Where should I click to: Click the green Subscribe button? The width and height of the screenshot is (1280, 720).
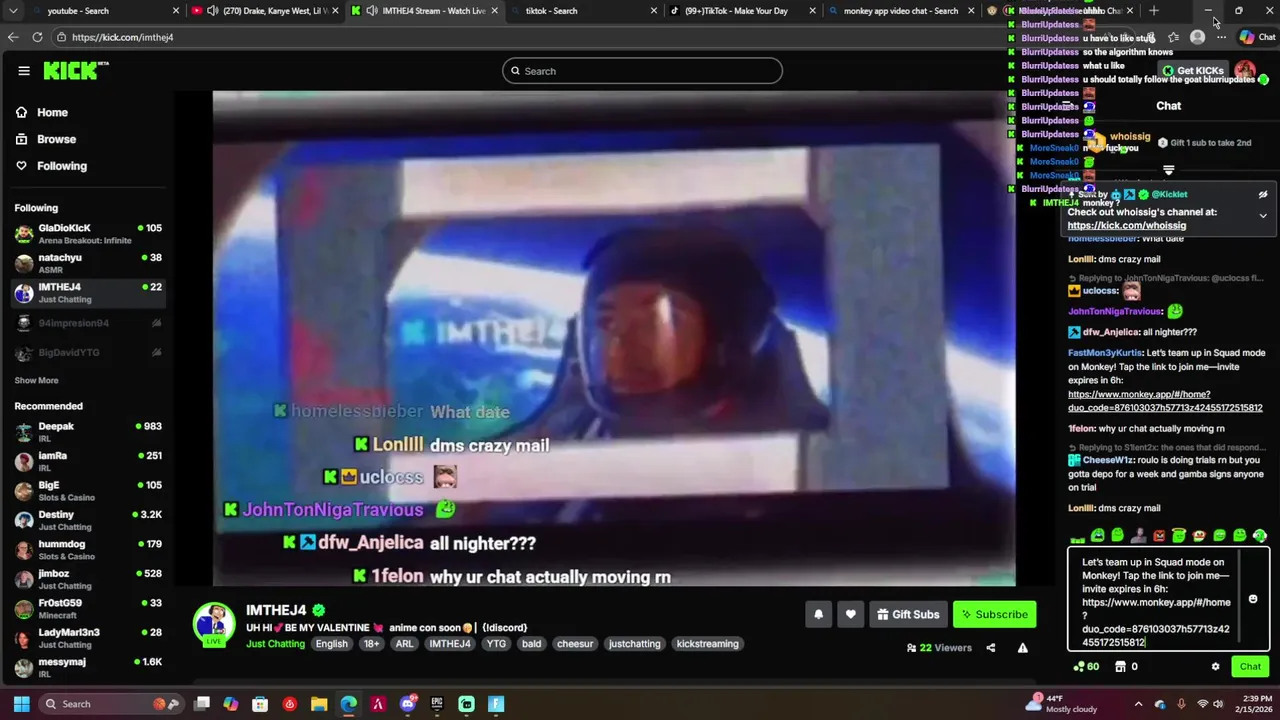[994, 614]
